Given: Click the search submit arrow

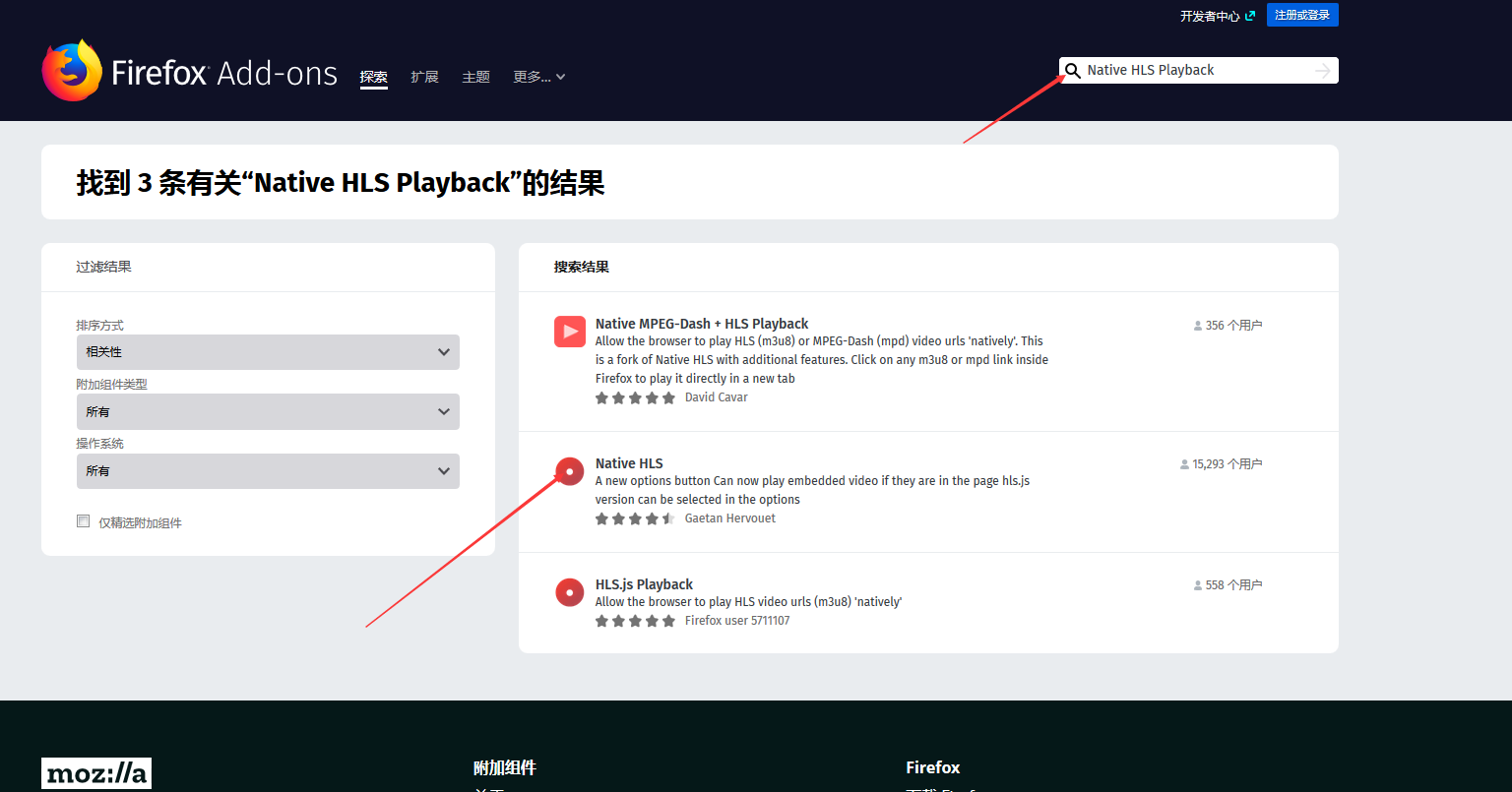Looking at the screenshot, I should [1323, 70].
